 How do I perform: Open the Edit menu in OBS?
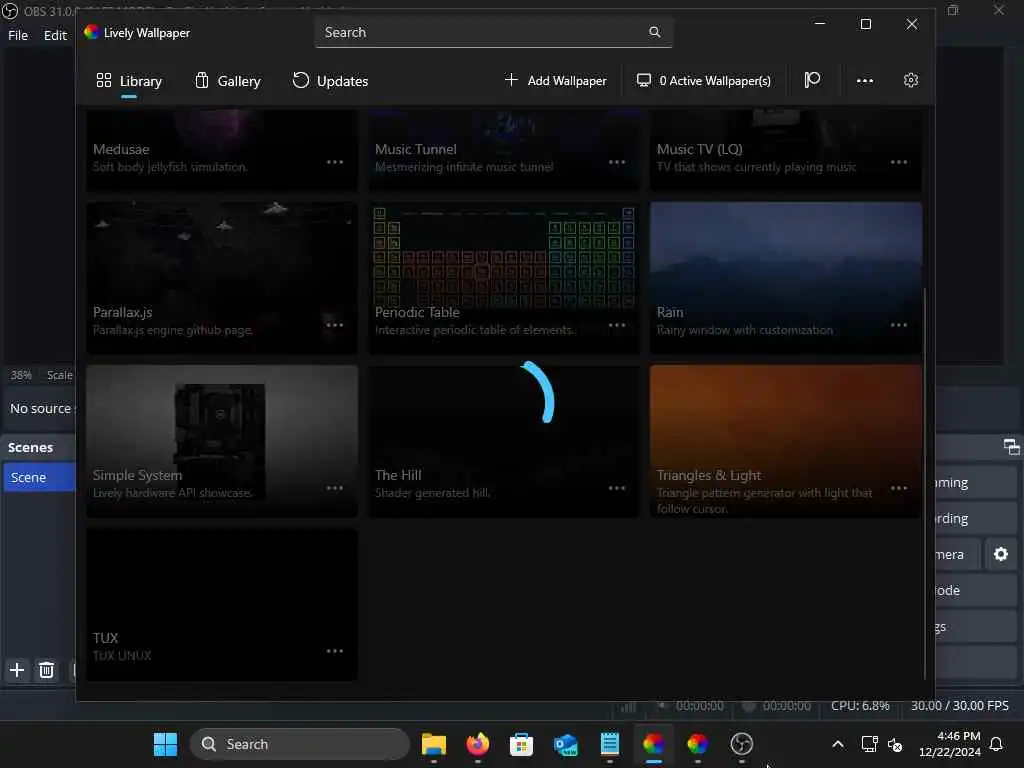tap(56, 35)
